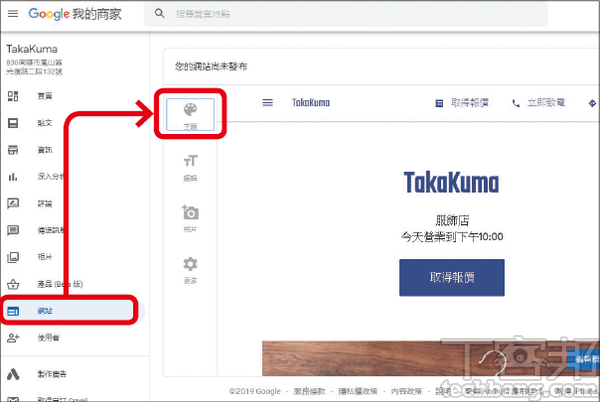
Task: Open 隱私權政策 footer link
Action: pyautogui.click(x=358, y=391)
